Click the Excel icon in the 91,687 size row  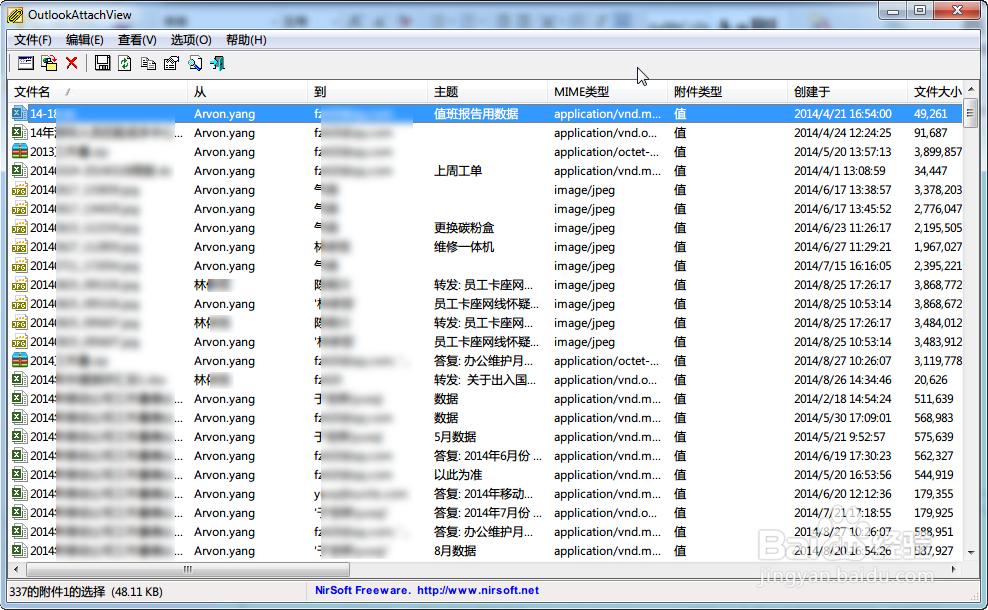click(x=20, y=133)
